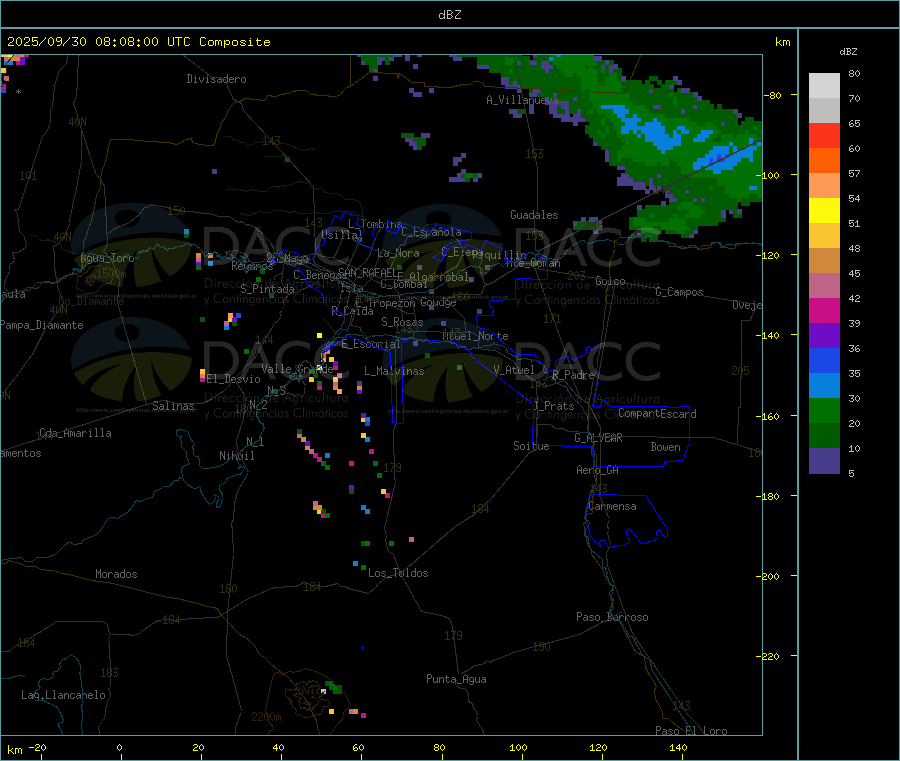Select the A_Villanueva place label

pyautogui.click(x=522, y=100)
